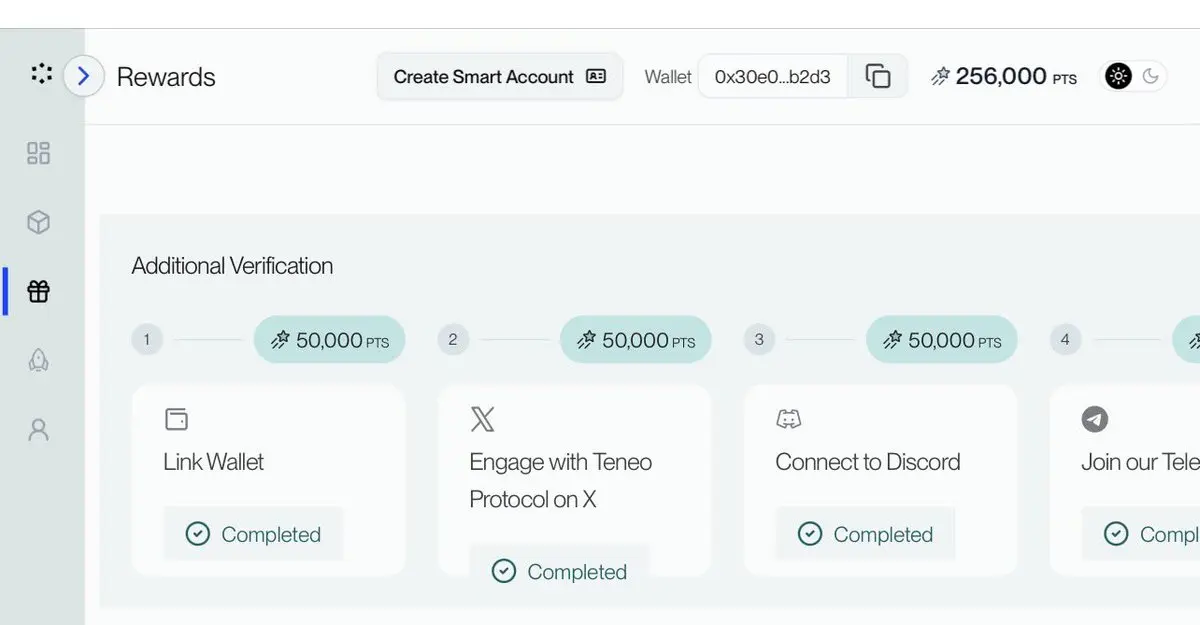This screenshot has width=1200, height=625.
Task: Click Completed status on Link Wallet card
Action: click(x=254, y=534)
